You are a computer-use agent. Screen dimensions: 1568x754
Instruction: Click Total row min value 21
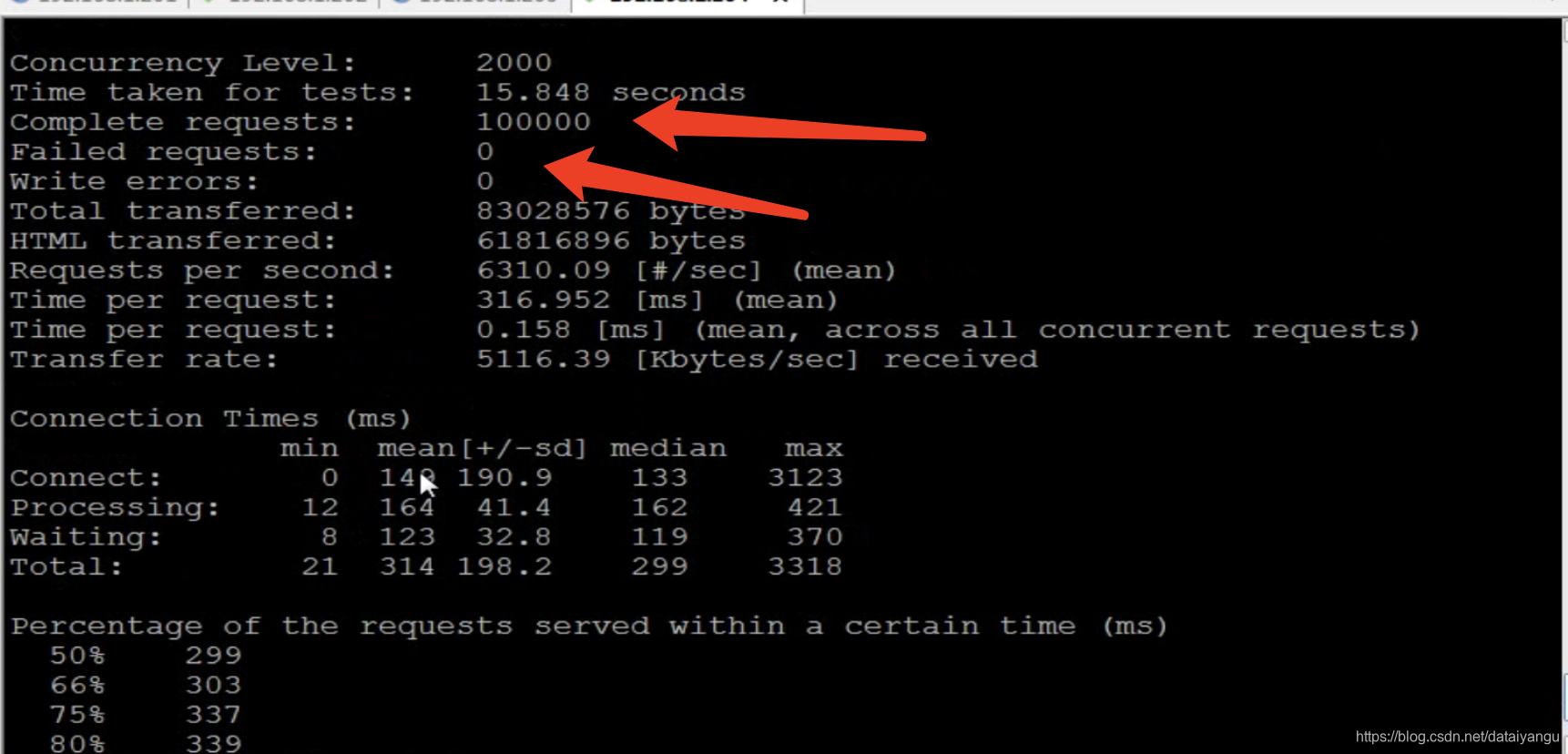[x=320, y=566]
